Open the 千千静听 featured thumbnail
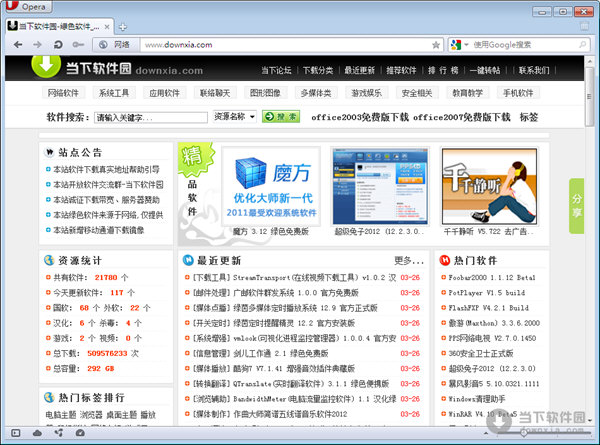This screenshot has width=600, height=445. coord(489,186)
